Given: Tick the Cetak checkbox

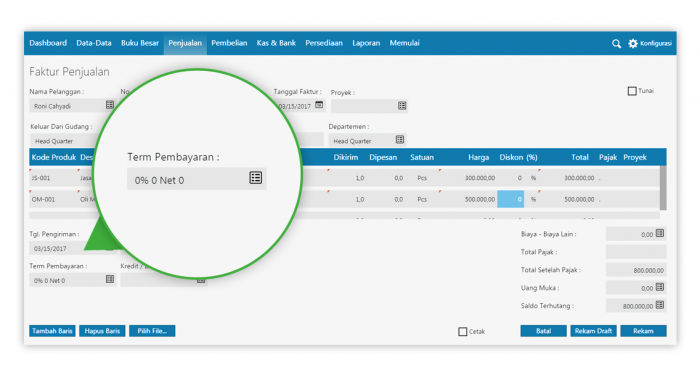Looking at the screenshot, I should (463, 332).
